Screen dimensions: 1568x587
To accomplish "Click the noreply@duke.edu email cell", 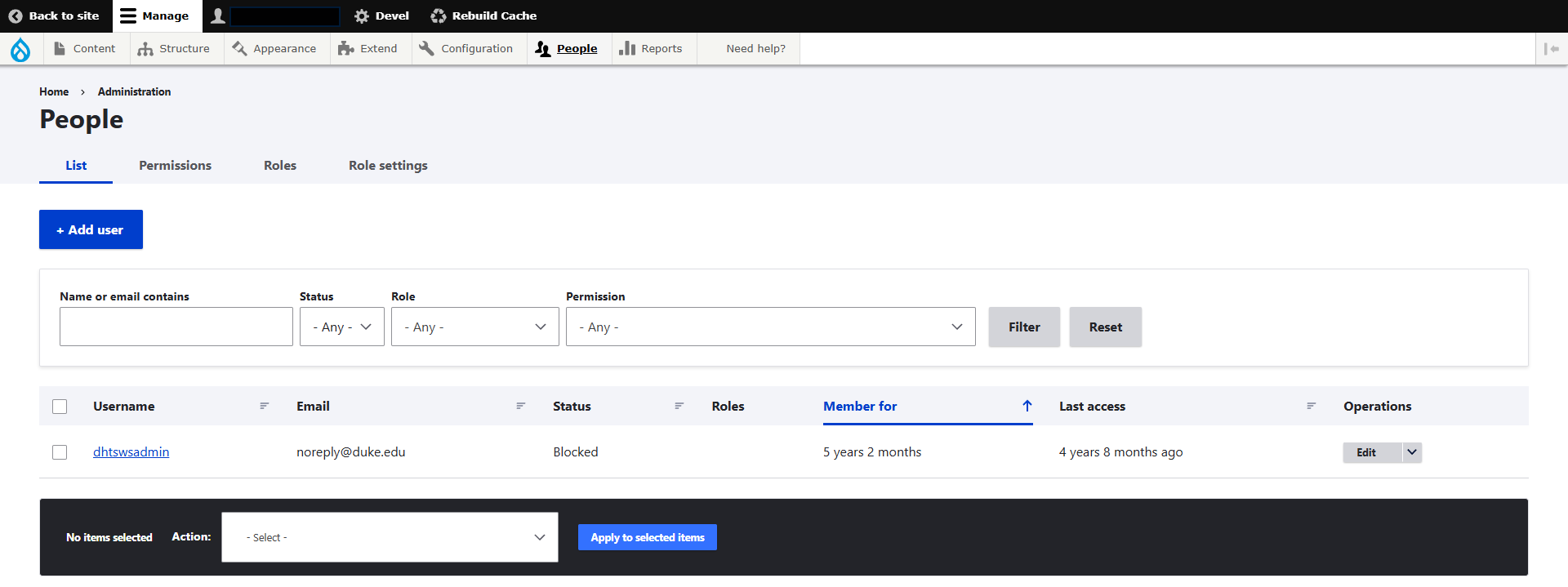I will coord(351,451).
